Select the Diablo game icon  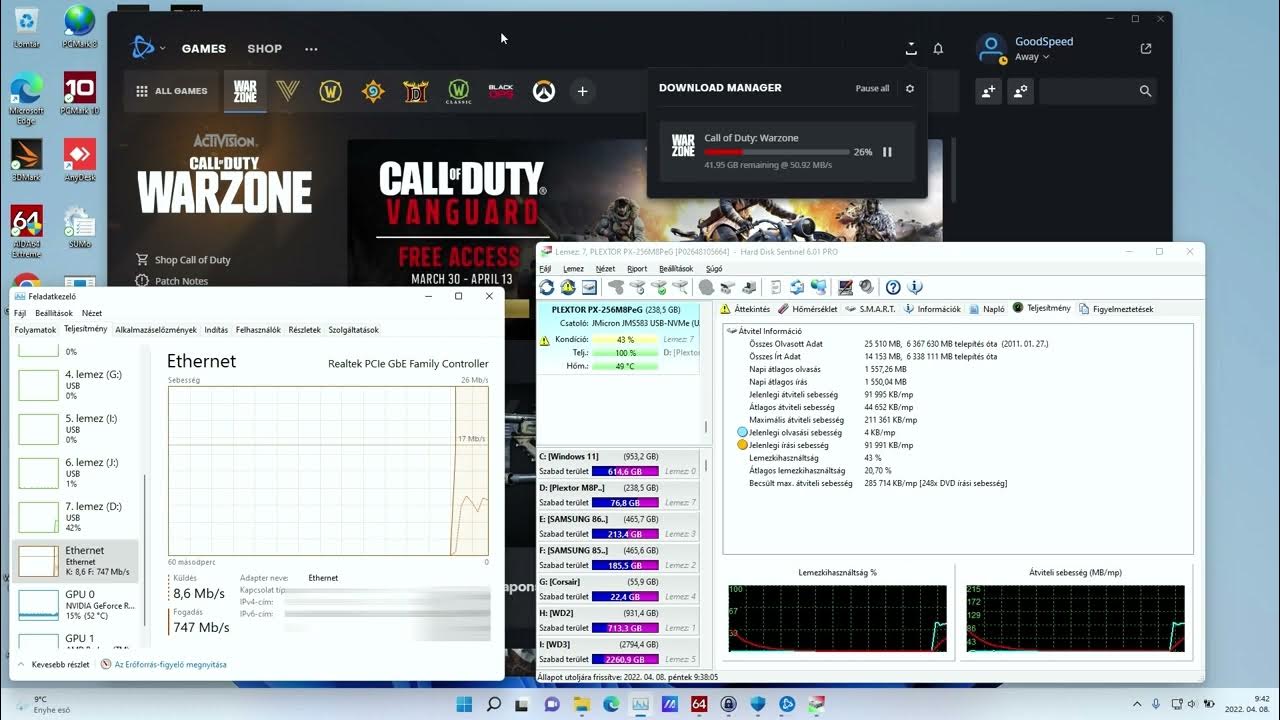pyautogui.click(x=416, y=91)
